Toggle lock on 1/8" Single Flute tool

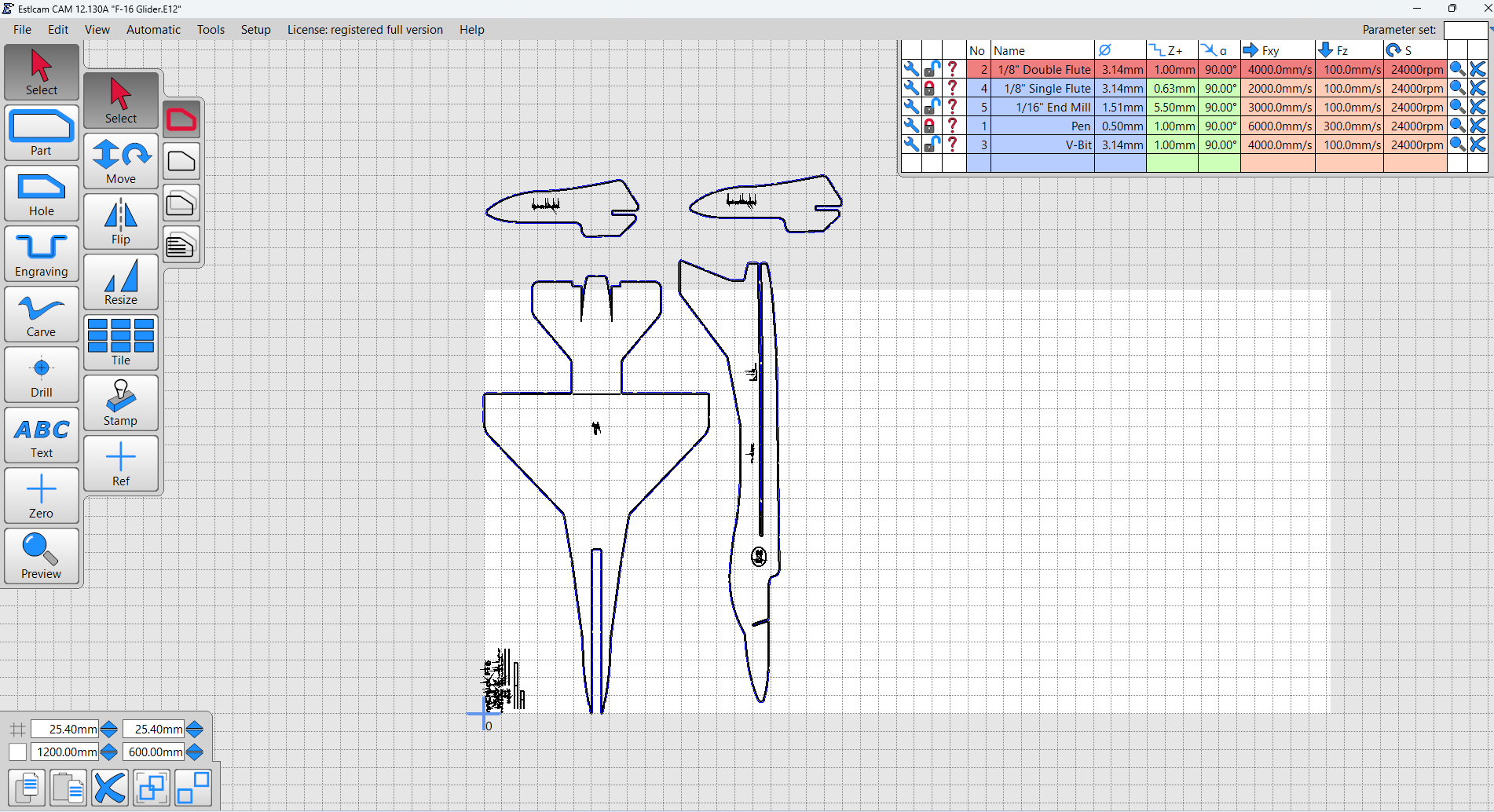click(931, 88)
